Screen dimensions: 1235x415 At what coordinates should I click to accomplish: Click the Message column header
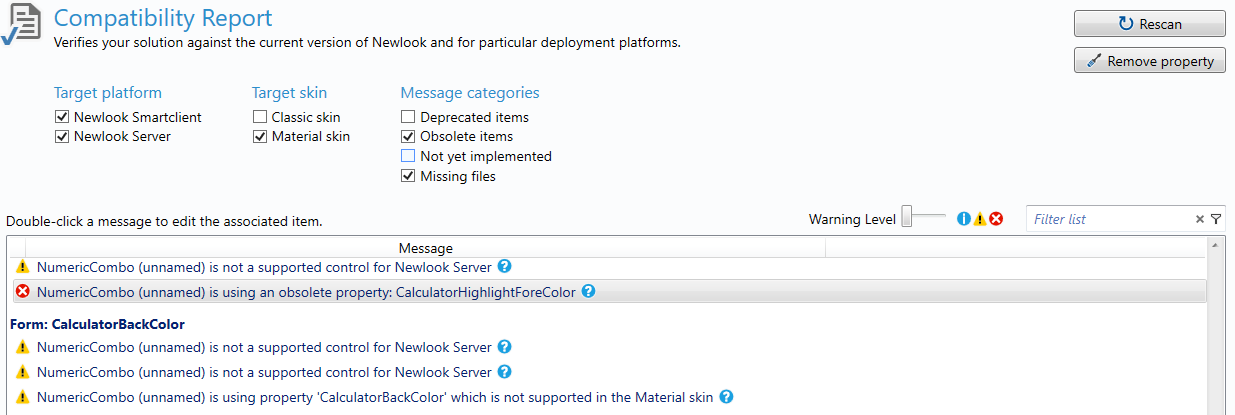click(426, 248)
